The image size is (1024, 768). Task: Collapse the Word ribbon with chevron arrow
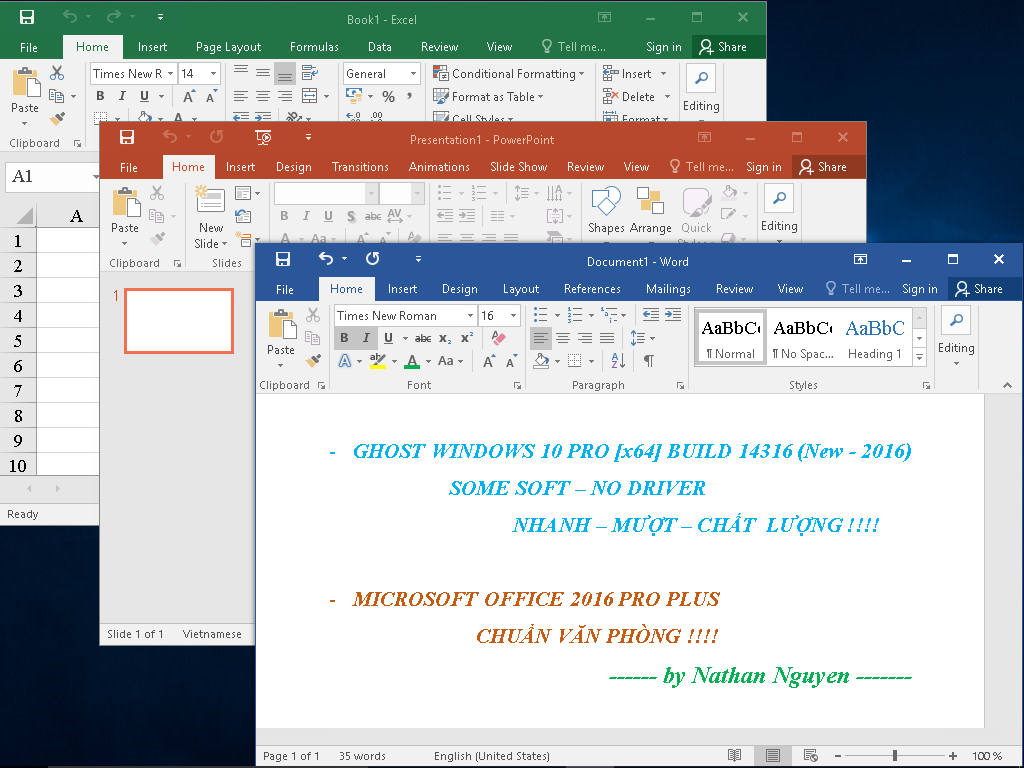point(1007,385)
